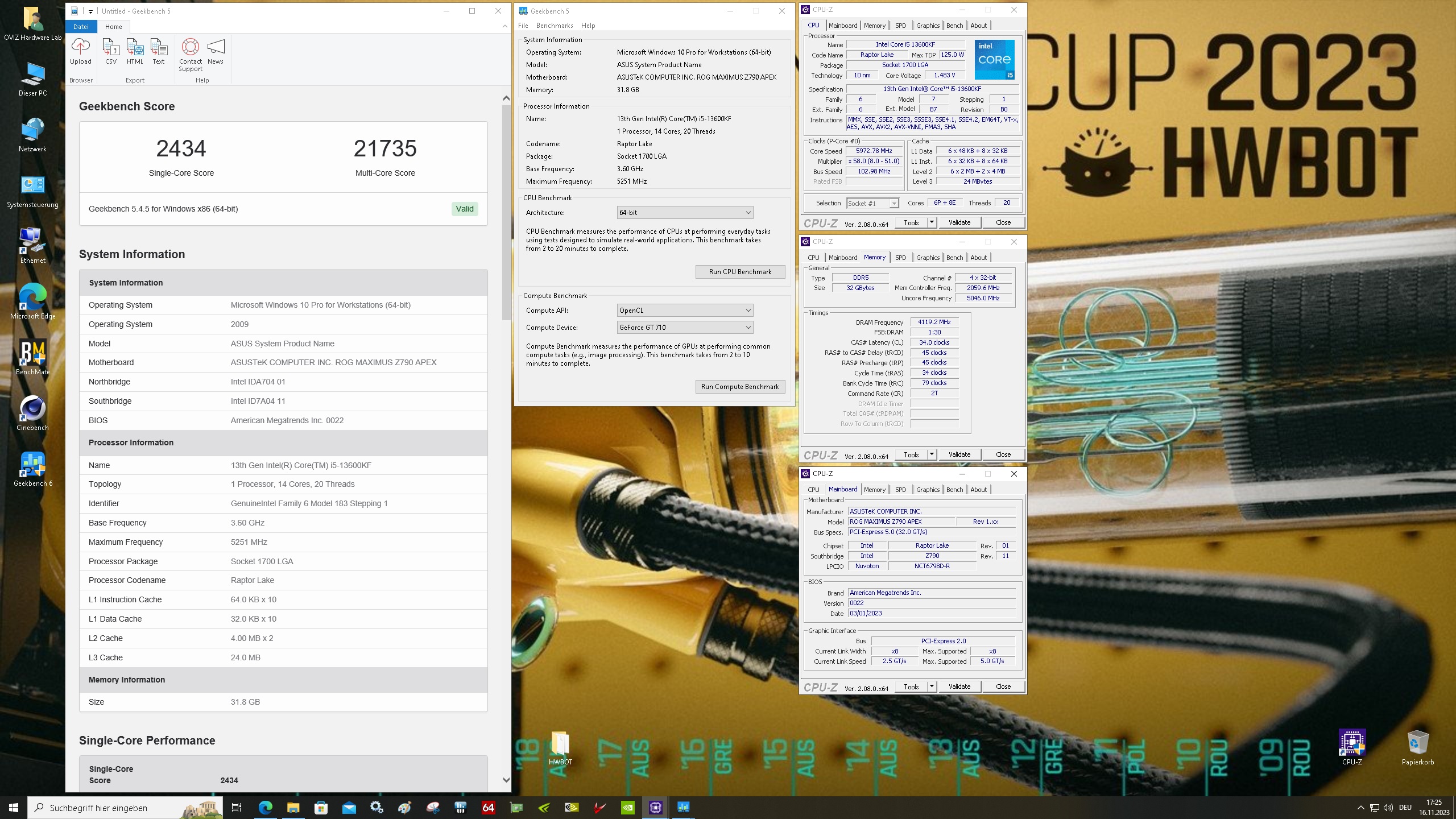This screenshot has height=819, width=1456.
Task: Click Close in the CPU-Z memory window
Action: pyautogui.click(x=1003, y=454)
